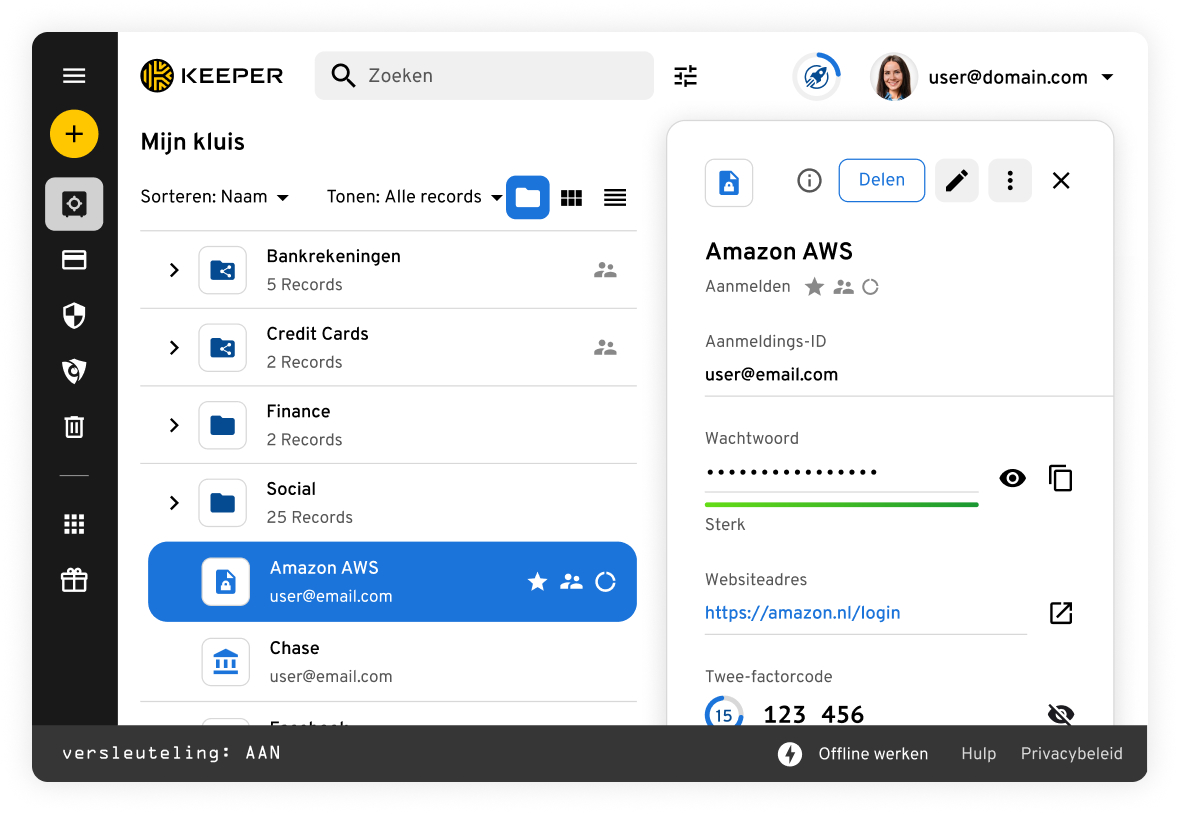1180x814 pixels.
Task: Show record info icon
Action: point(809,181)
